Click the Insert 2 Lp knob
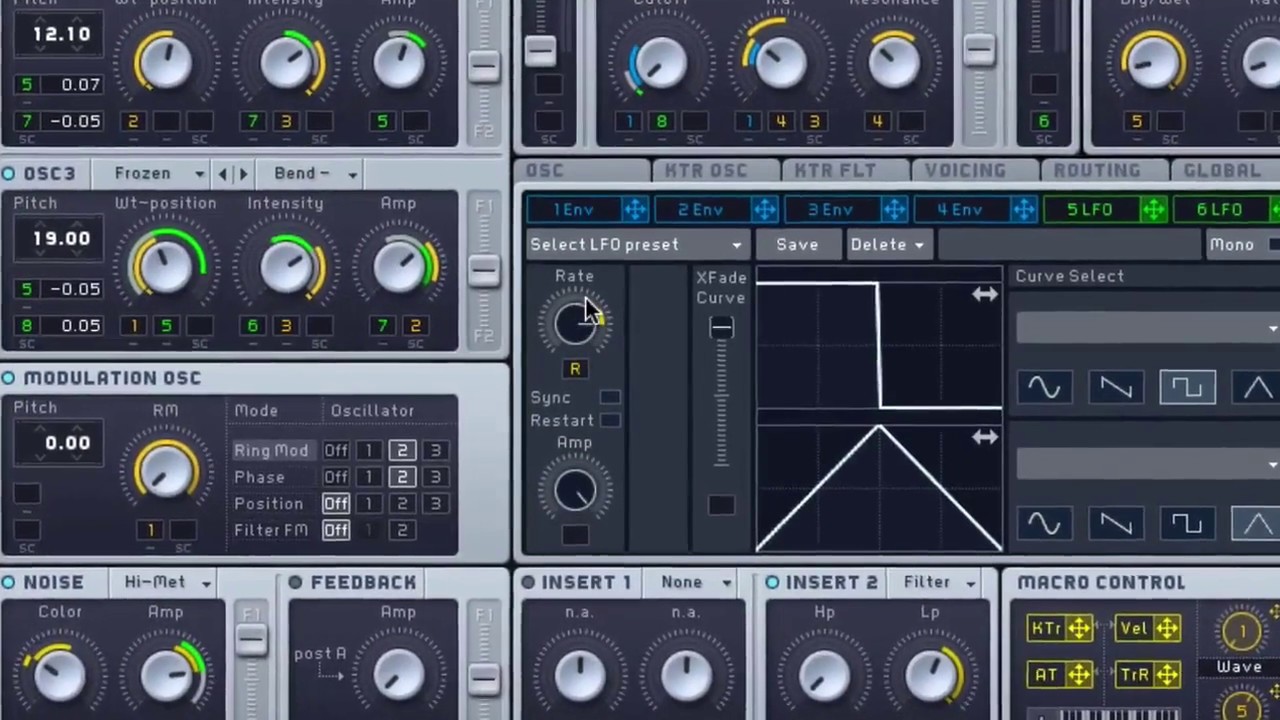Screen dimensions: 1280x720 [x=930, y=675]
